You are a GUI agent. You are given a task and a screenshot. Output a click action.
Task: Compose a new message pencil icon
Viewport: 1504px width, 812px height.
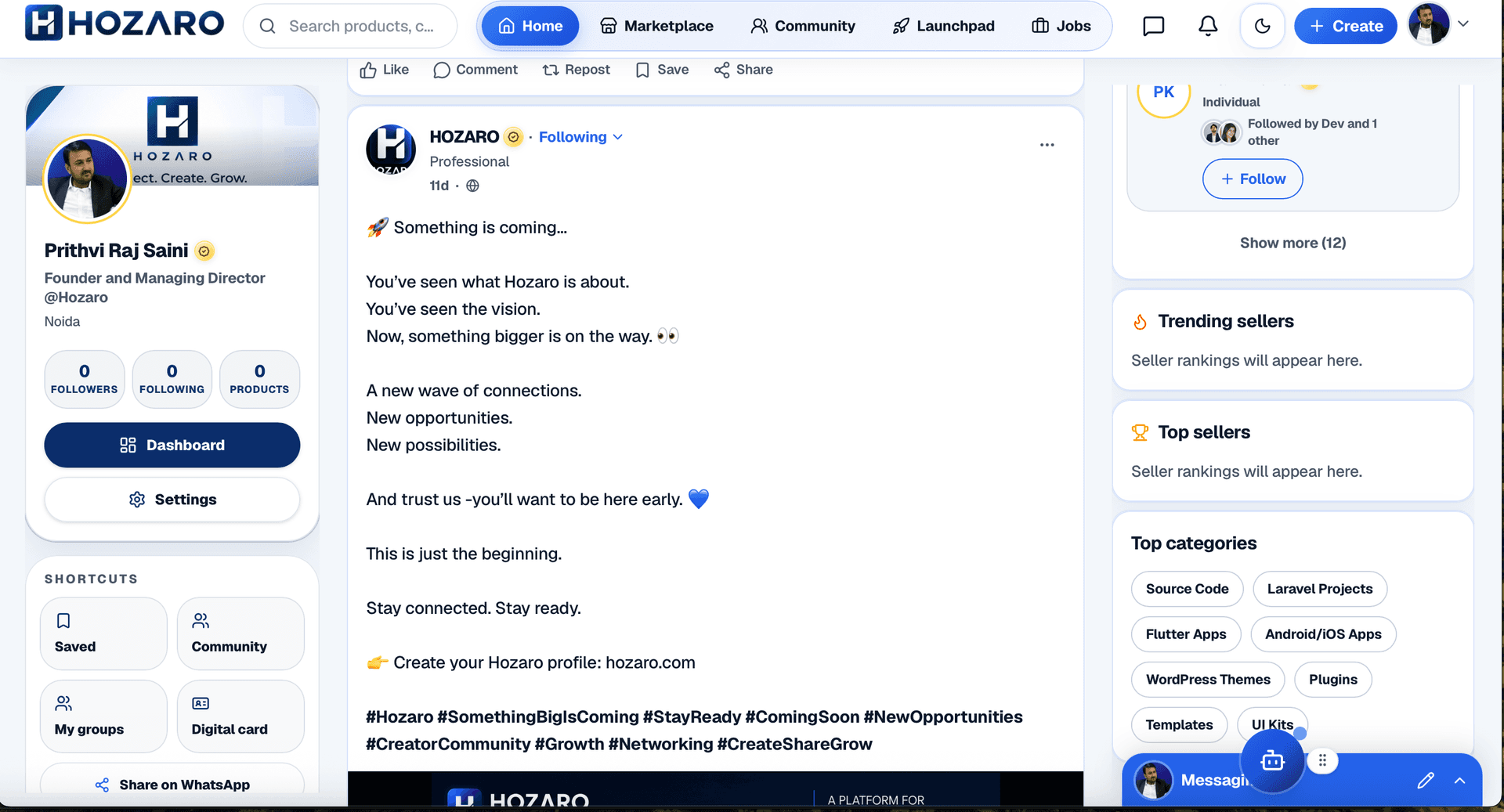(x=1425, y=780)
